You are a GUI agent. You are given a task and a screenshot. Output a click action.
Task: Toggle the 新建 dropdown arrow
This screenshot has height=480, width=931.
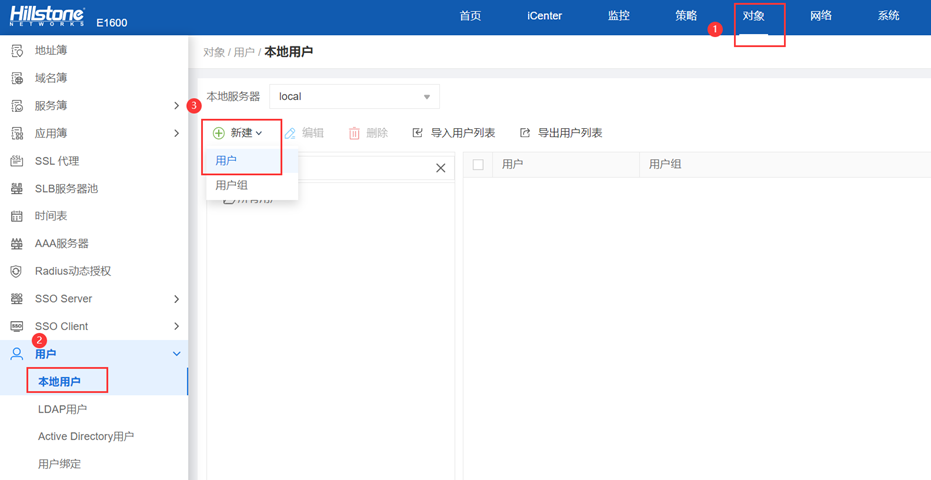[258, 134]
